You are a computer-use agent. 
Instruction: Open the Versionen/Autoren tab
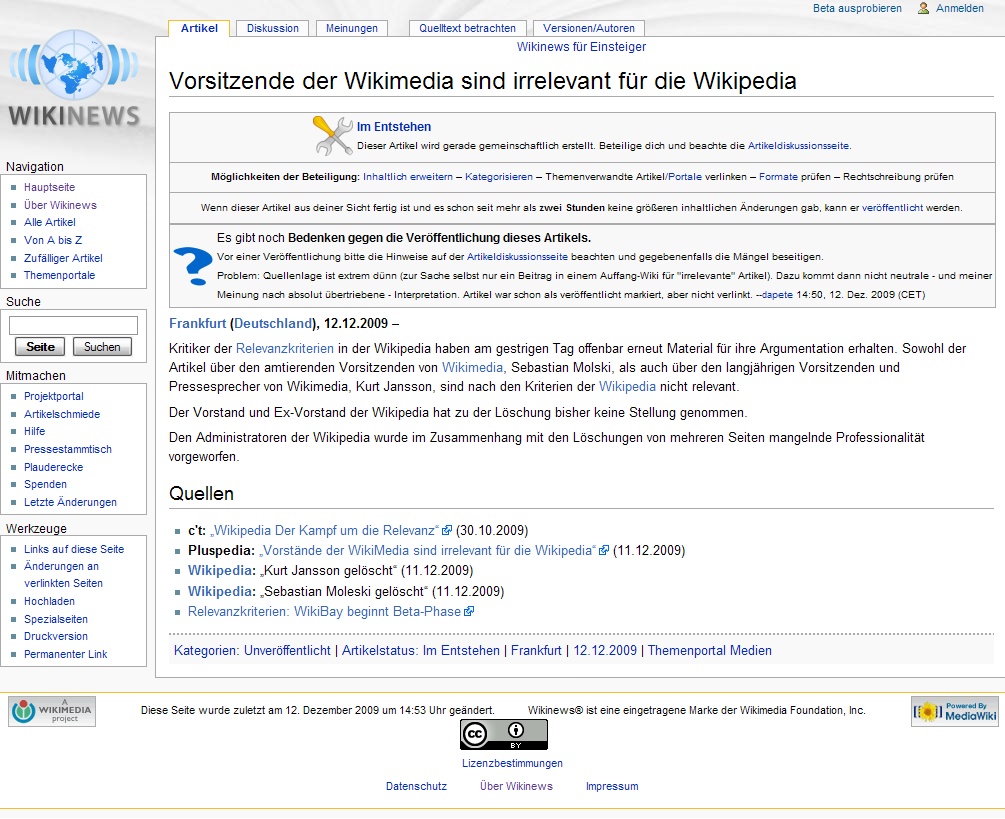588,28
